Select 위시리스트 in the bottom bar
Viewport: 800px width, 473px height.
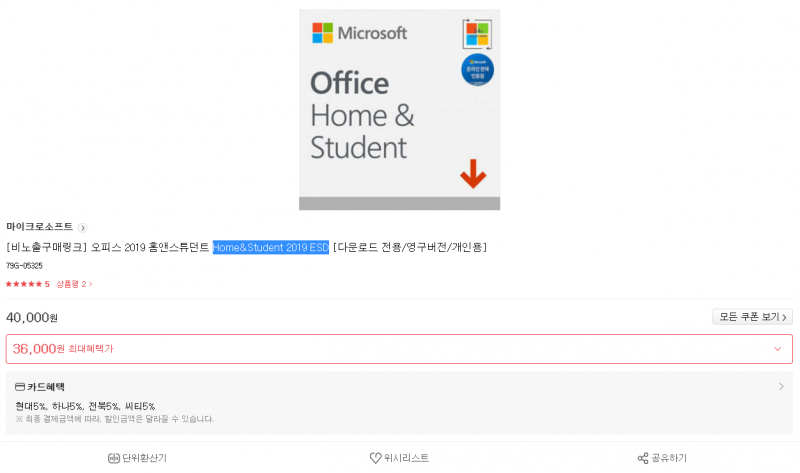coord(399,458)
